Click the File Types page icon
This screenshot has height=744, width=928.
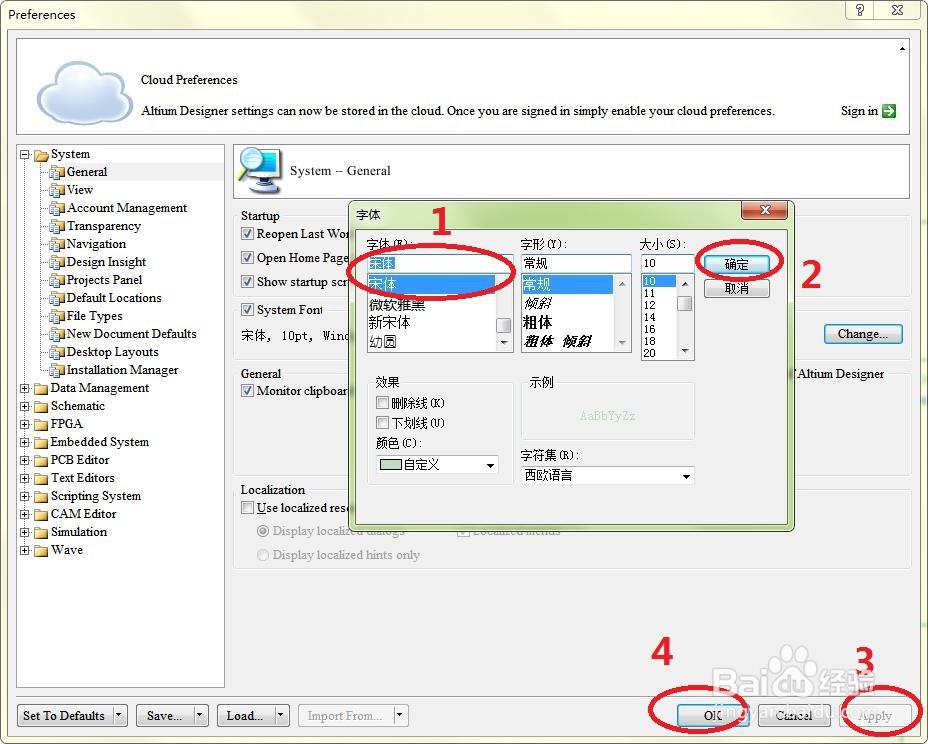pos(57,316)
